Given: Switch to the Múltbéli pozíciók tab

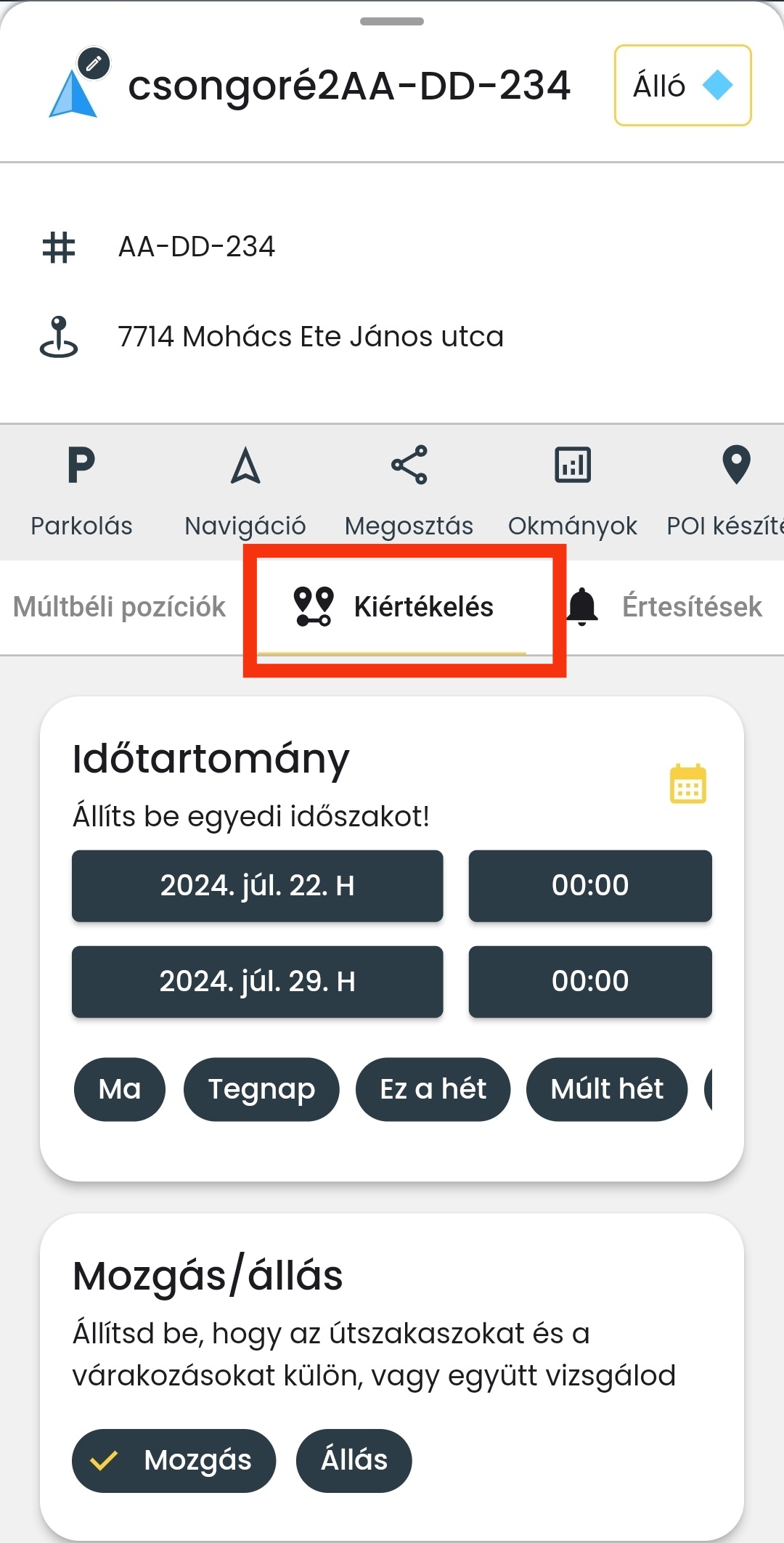Looking at the screenshot, I should (120, 607).
